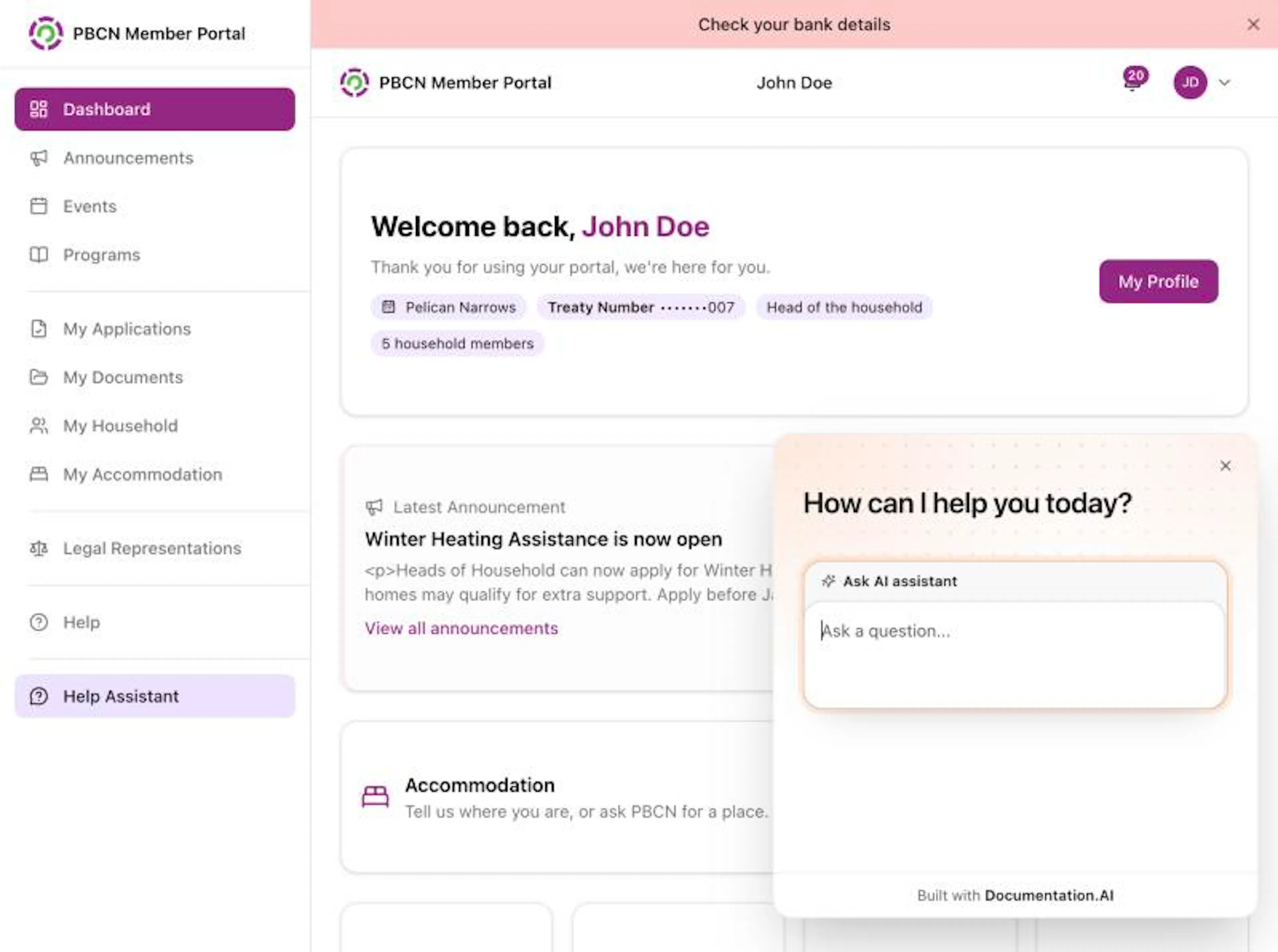
Task: Click the sidebar PBCN logo icon
Action: (x=46, y=33)
